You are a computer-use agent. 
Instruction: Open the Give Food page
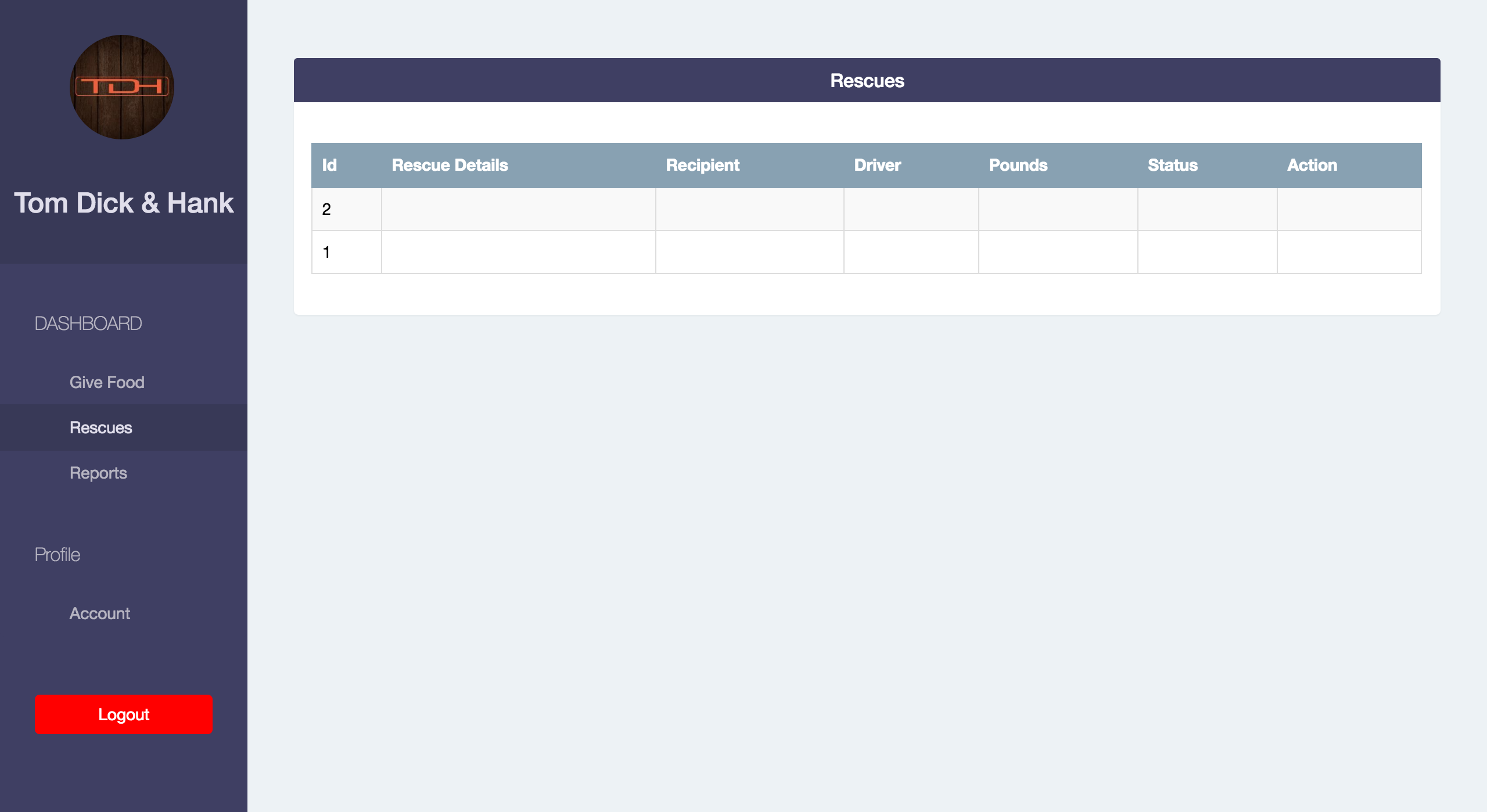point(107,382)
